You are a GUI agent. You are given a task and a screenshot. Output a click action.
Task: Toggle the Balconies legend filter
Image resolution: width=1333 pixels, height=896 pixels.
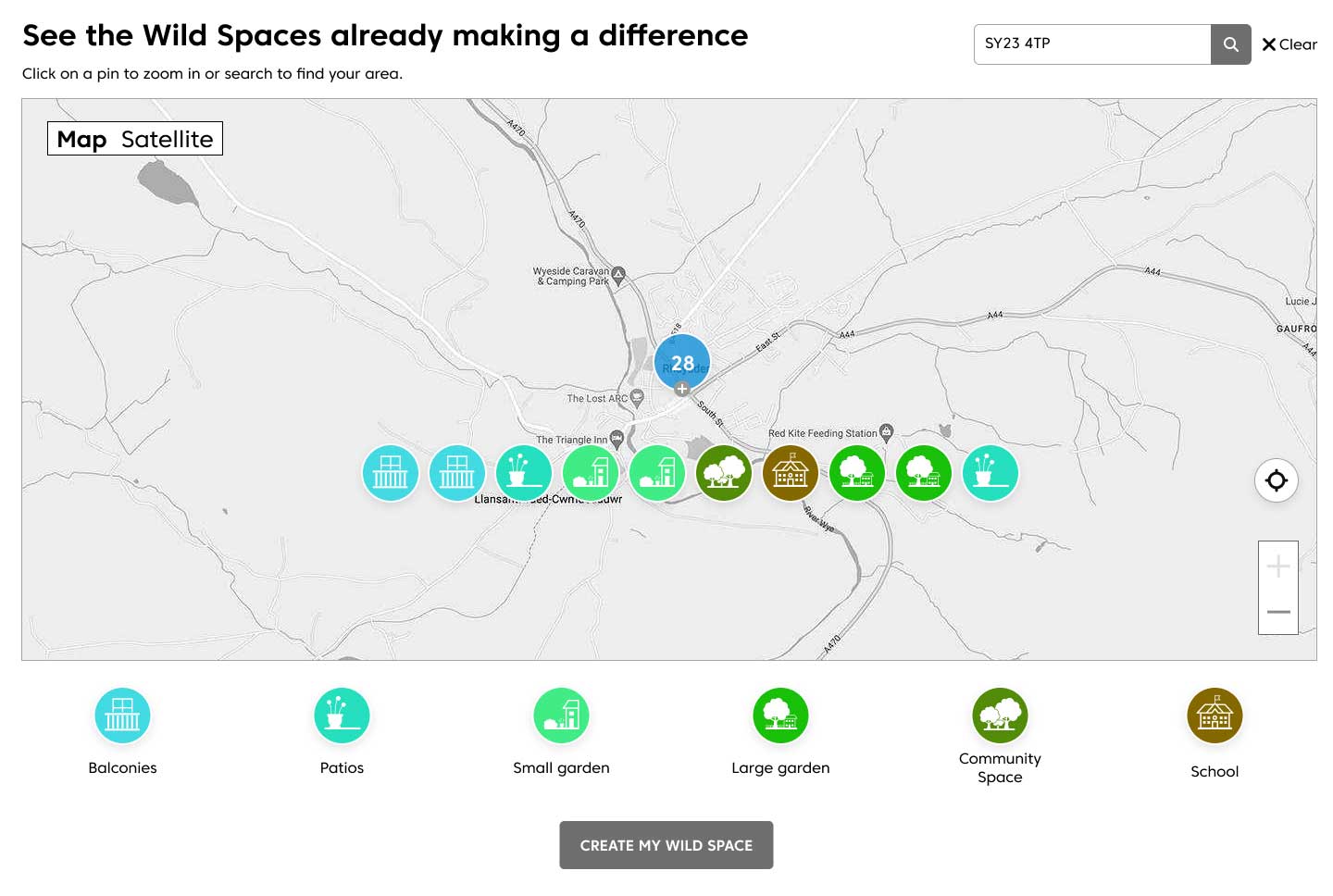pos(122,715)
